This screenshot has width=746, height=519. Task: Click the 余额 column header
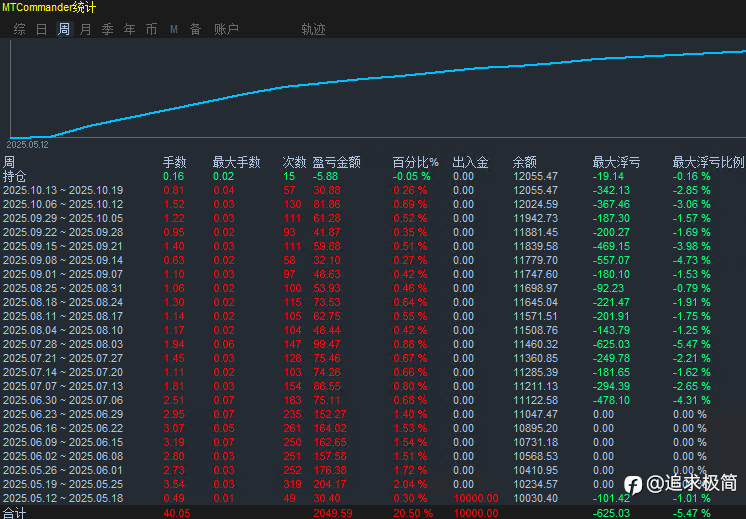pos(525,162)
